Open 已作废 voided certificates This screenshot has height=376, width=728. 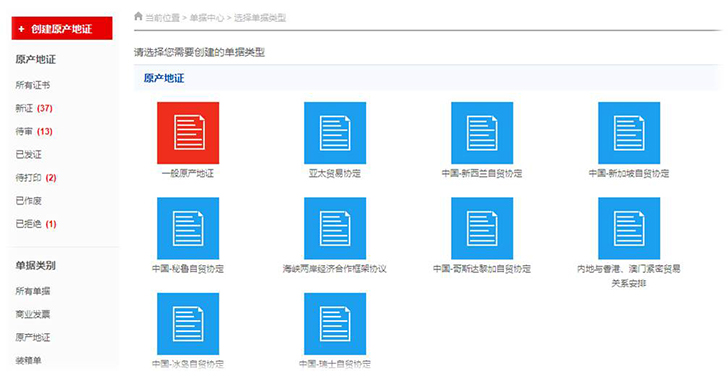click(28, 201)
